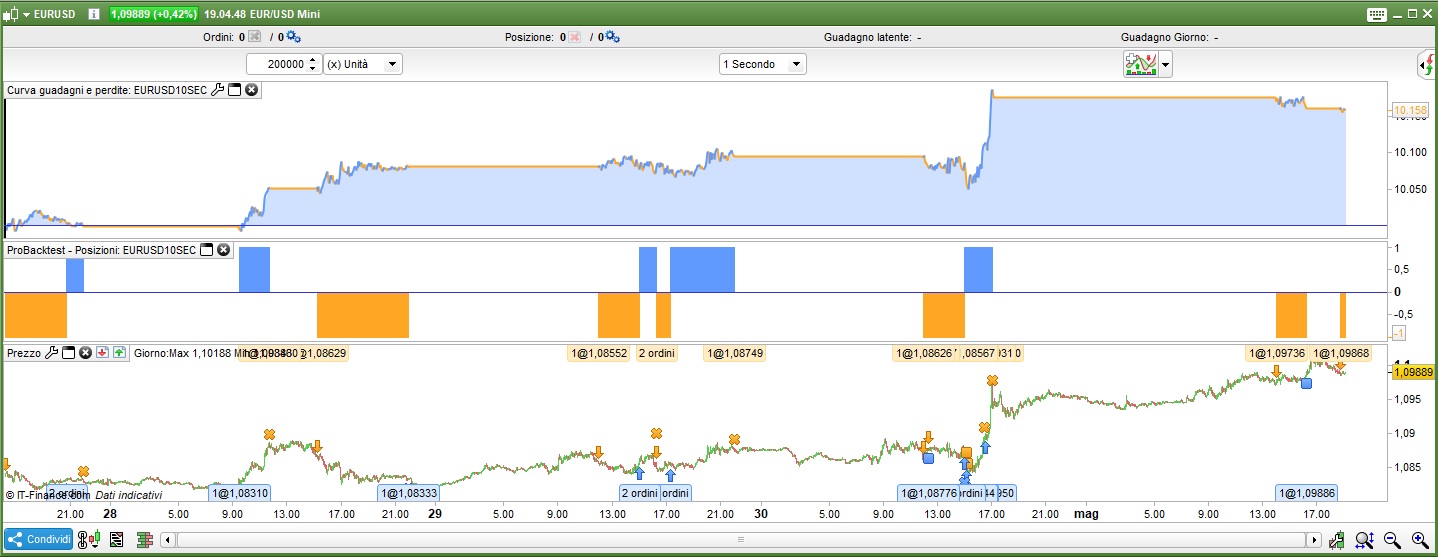
Task: Close the ProBacktest Posizioni panel
Action: coord(223,250)
